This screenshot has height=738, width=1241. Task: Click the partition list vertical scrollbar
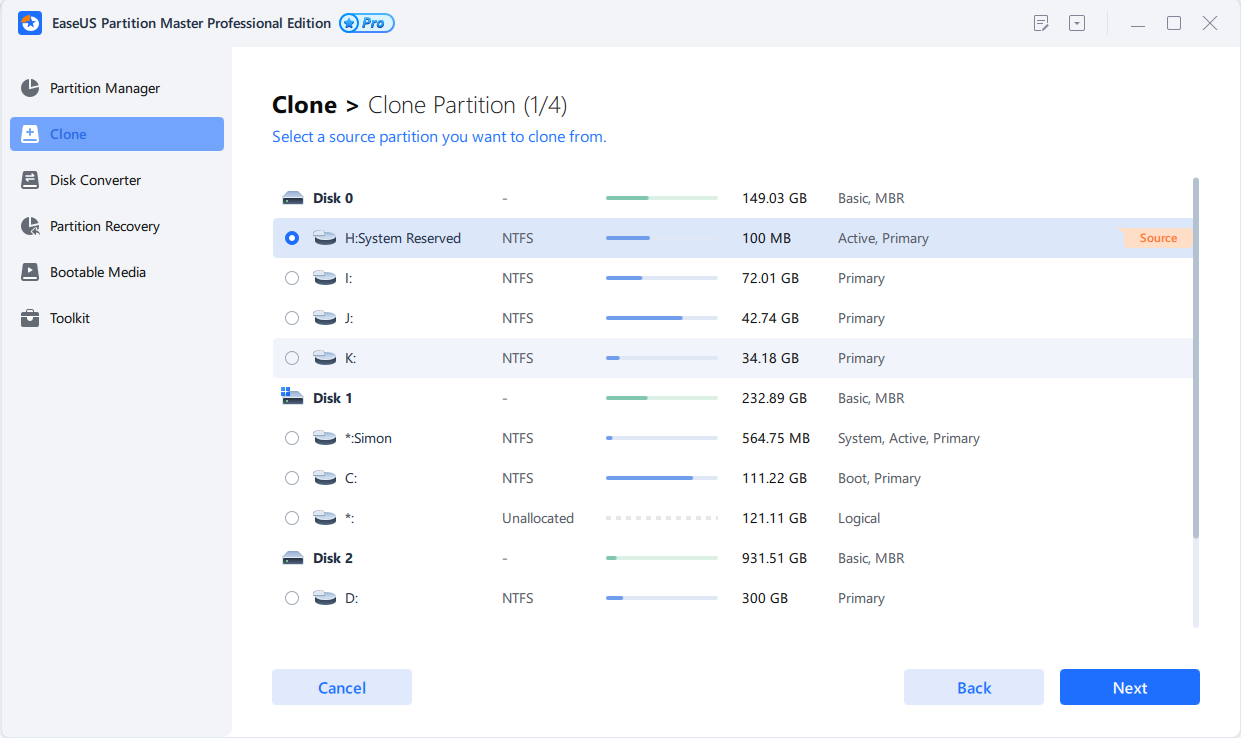tap(1195, 360)
